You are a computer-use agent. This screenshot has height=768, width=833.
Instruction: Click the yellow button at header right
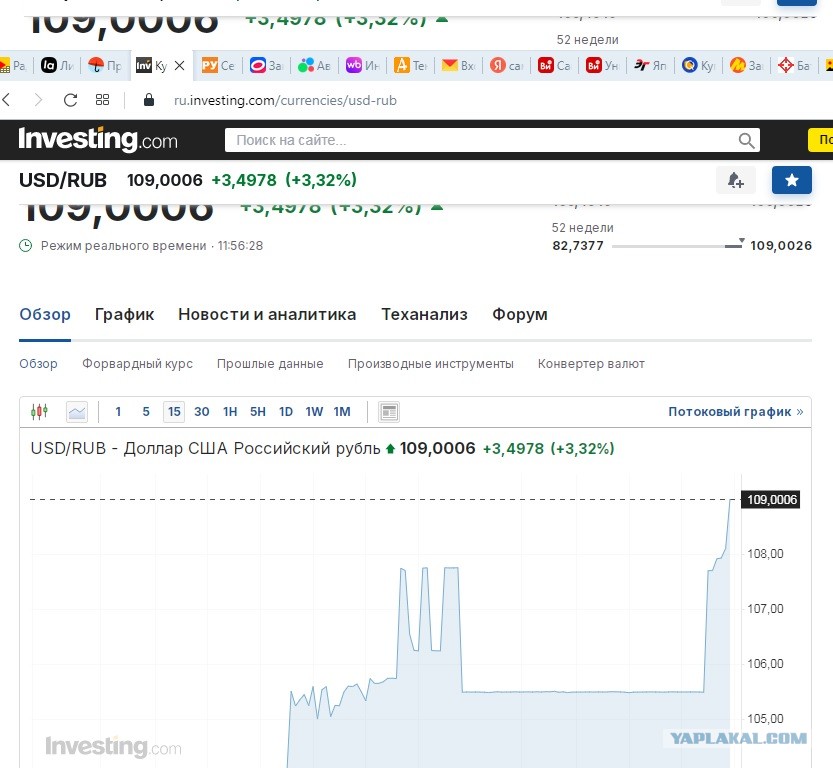point(820,140)
